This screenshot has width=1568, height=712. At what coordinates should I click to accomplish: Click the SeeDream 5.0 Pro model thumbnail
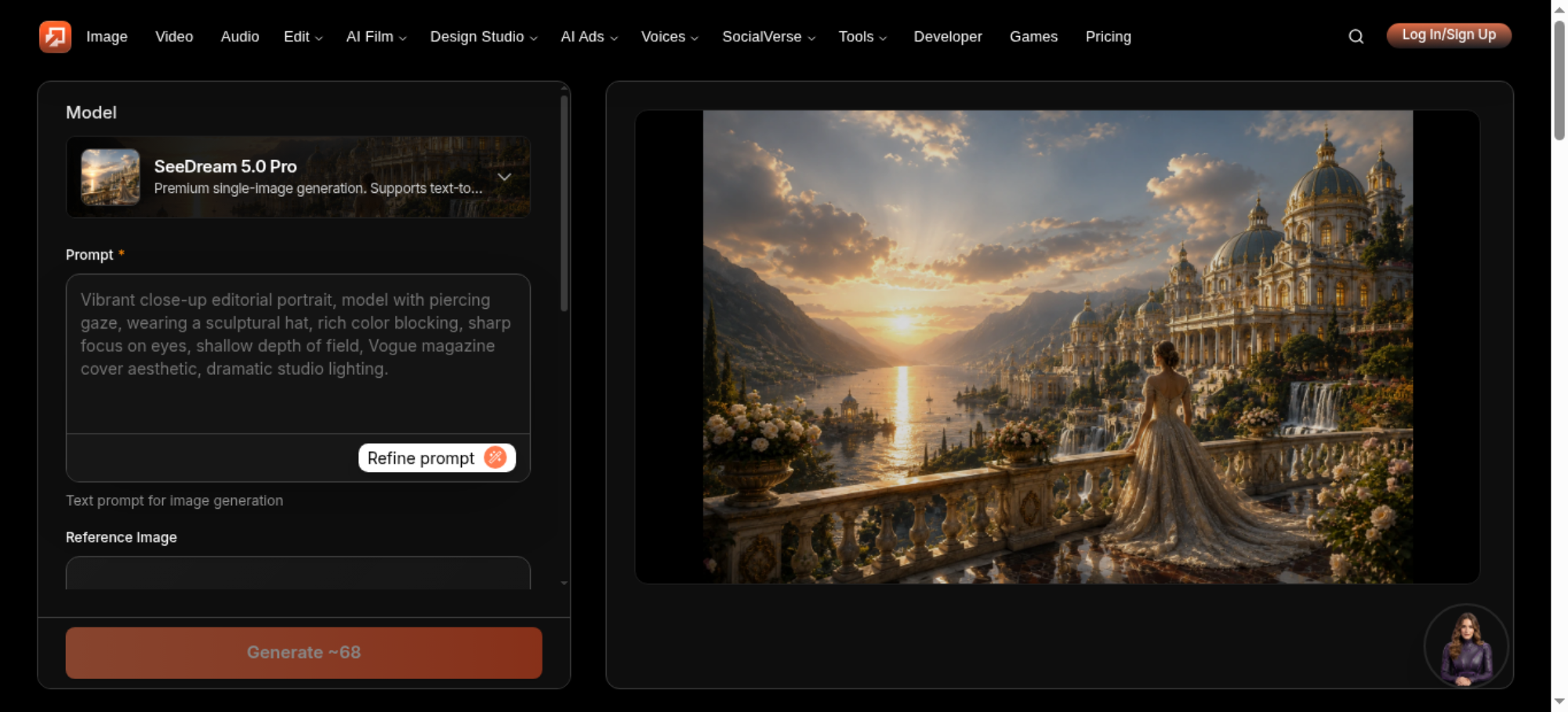[111, 177]
